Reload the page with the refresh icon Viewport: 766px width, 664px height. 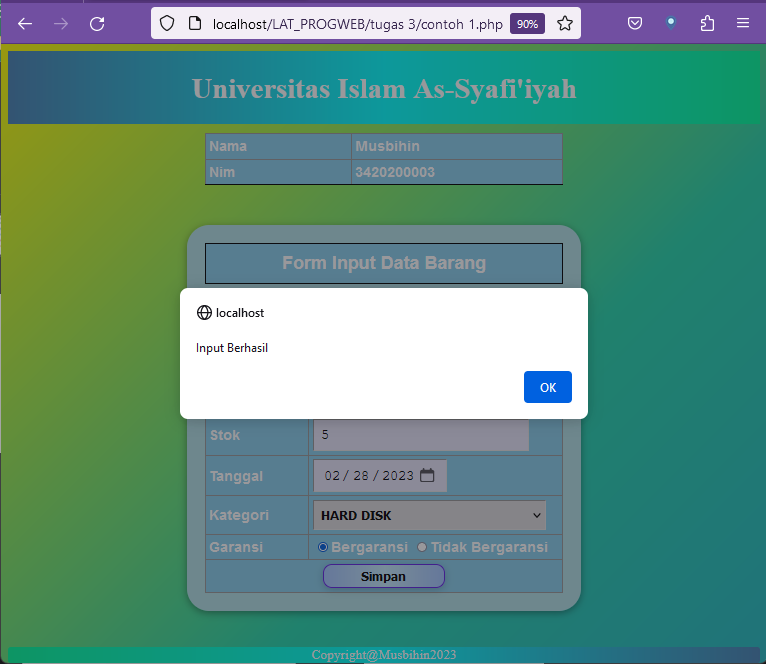point(97,23)
